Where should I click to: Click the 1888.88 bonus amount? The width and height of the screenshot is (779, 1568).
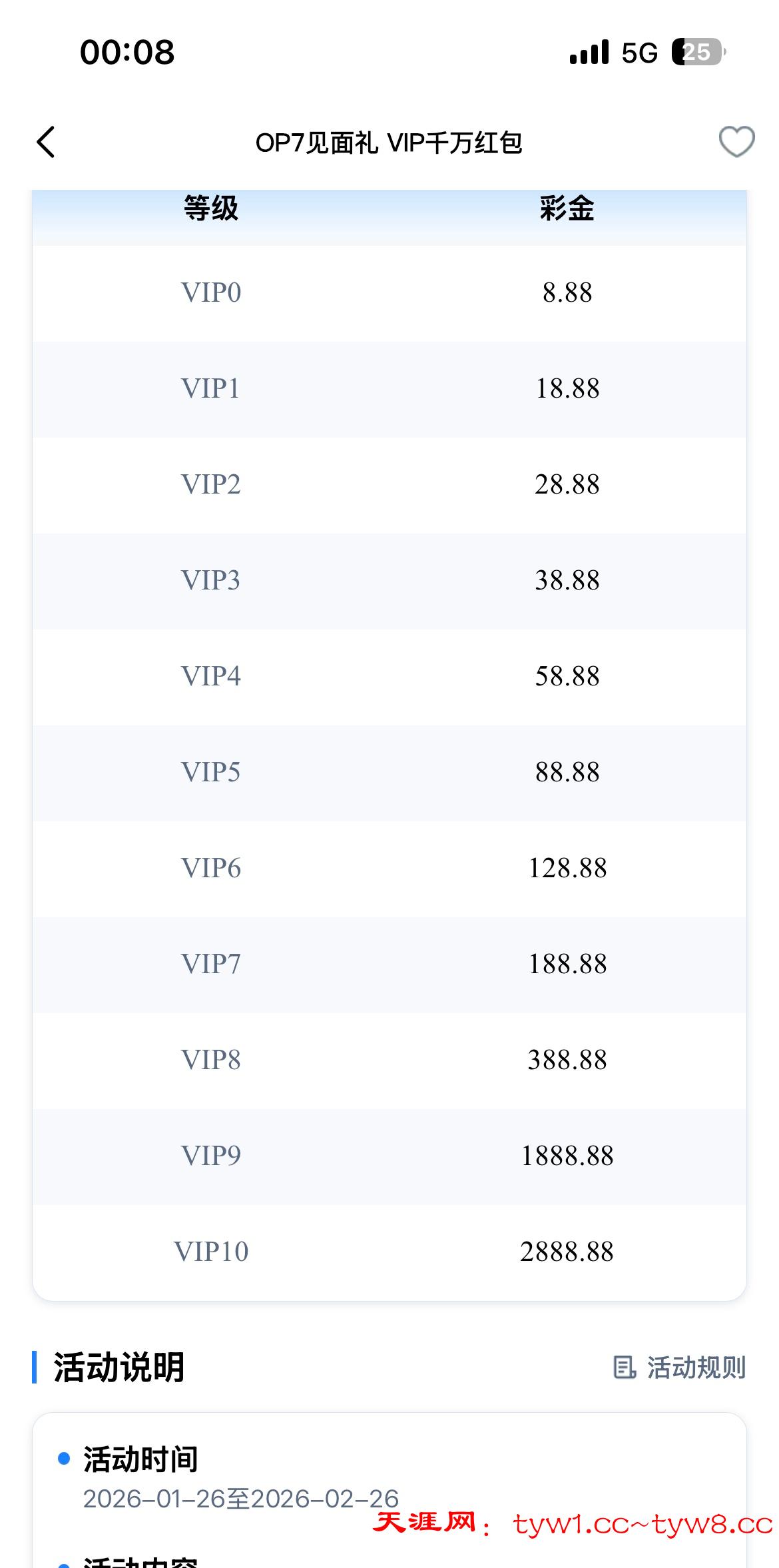click(567, 1156)
